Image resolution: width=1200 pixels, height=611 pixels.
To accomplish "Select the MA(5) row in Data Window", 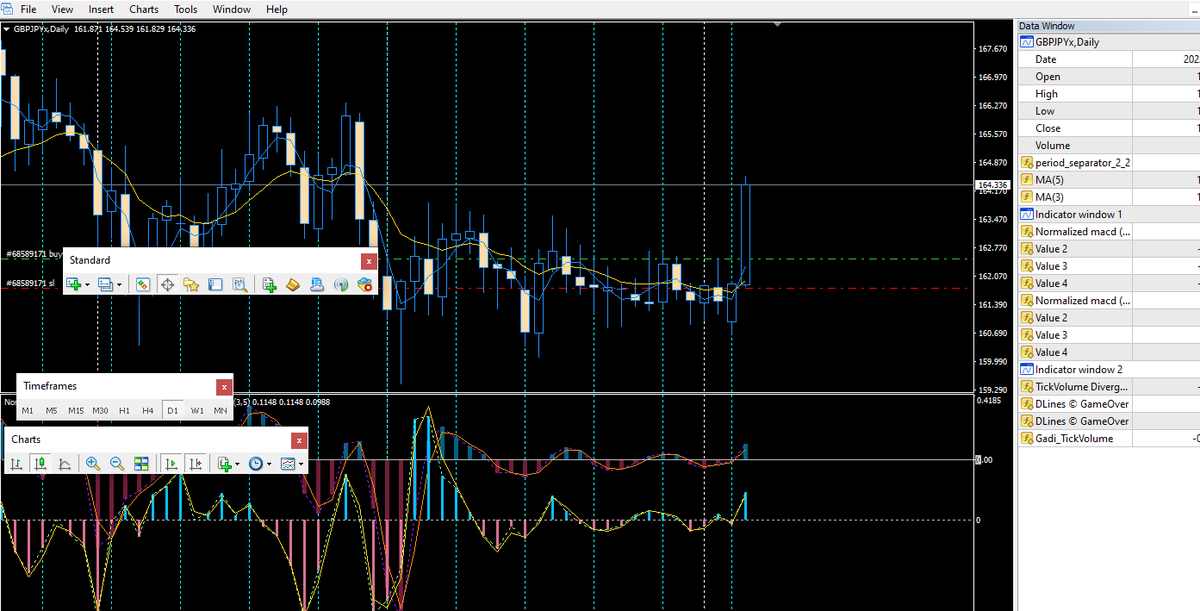I will 1108,179.
